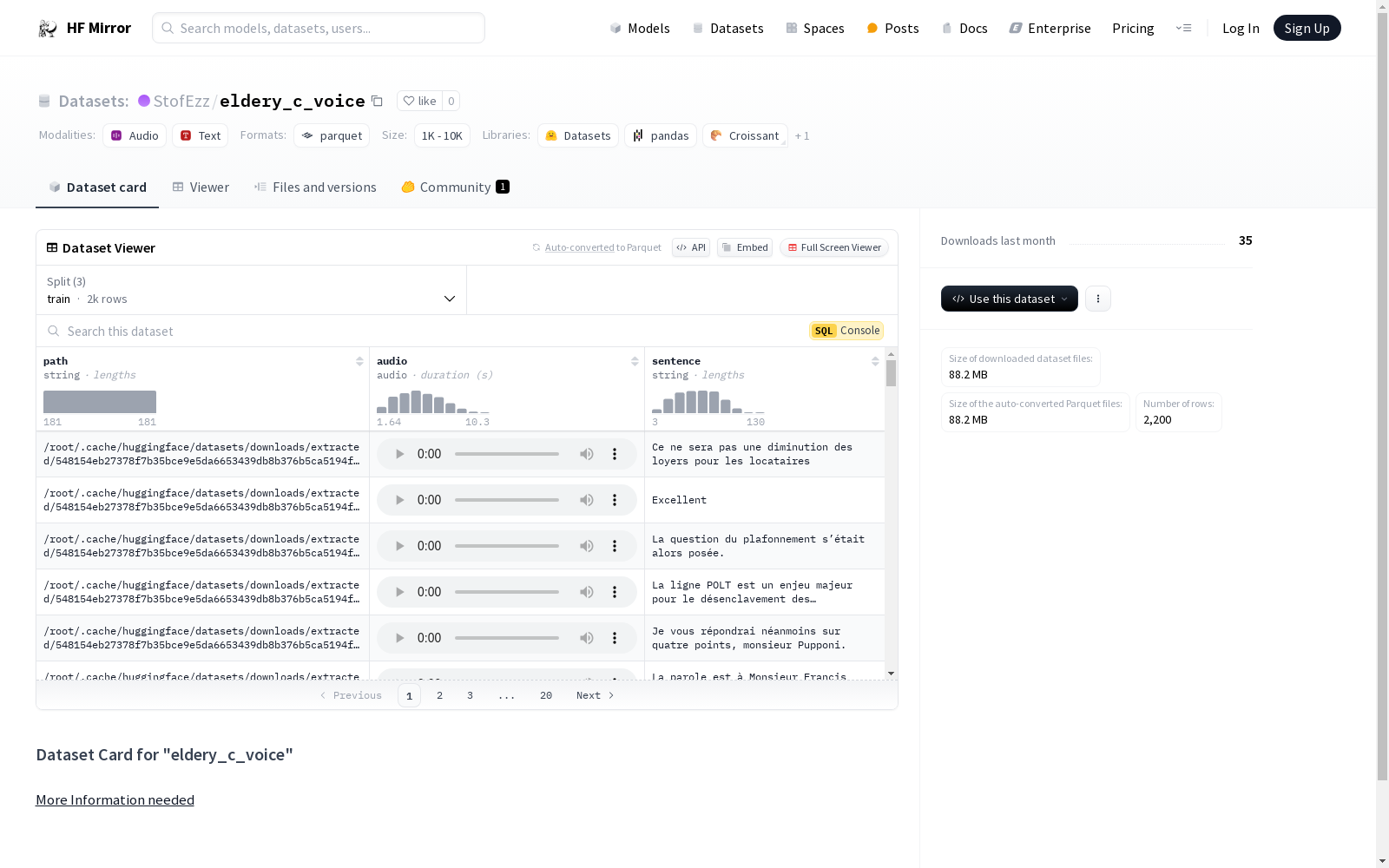
Task: Open the navigation overflow menu icon
Action: point(1183,28)
